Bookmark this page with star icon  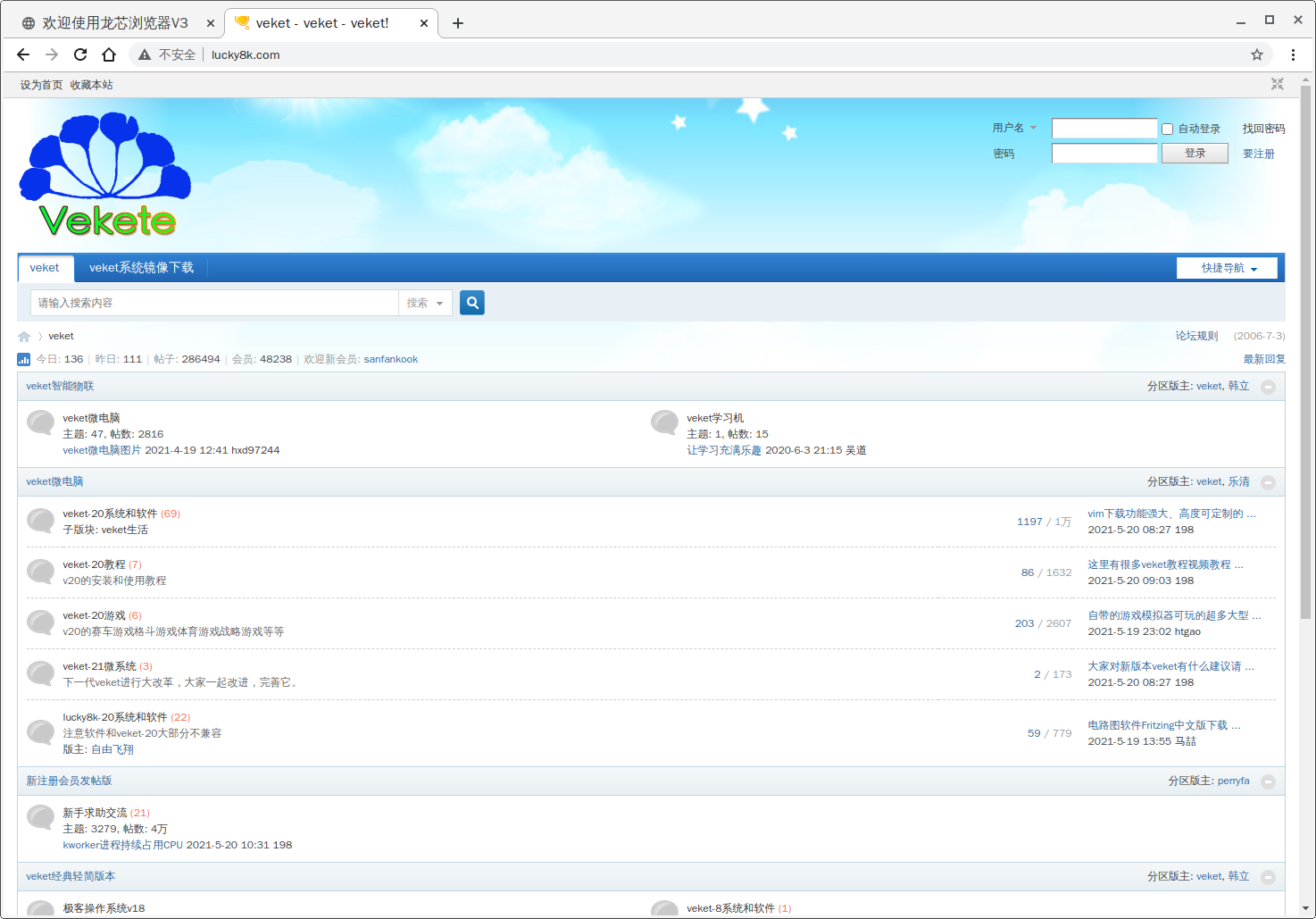tap(1257, 54)
